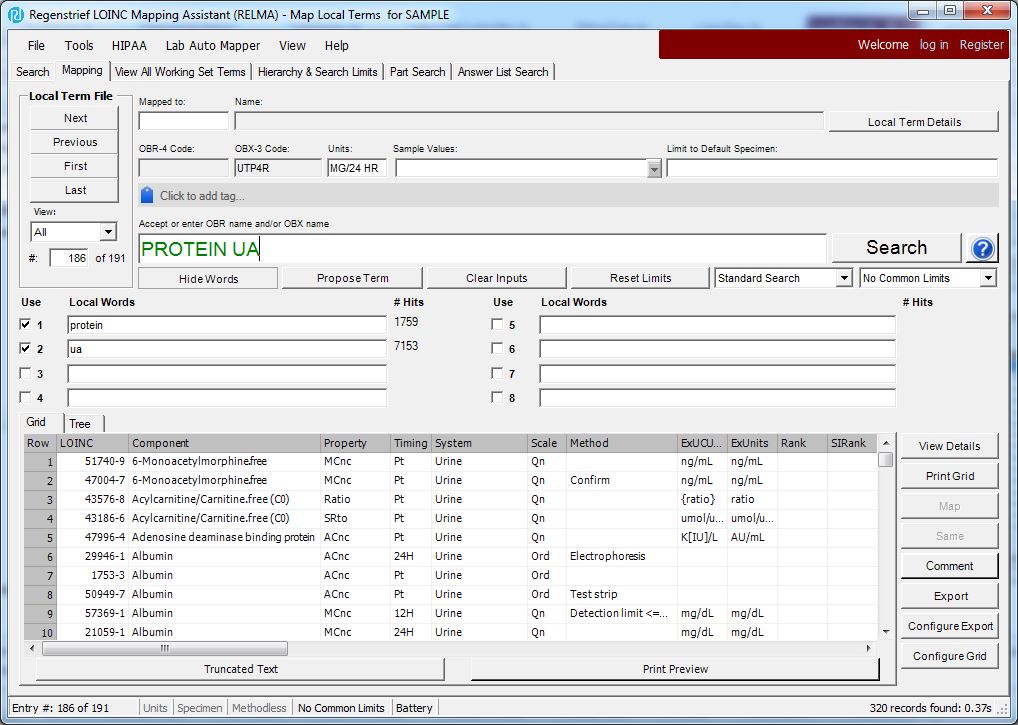Enable Use checkbox for local word 6
Viewport: 1018px width, 725px height.
(497, 349)
